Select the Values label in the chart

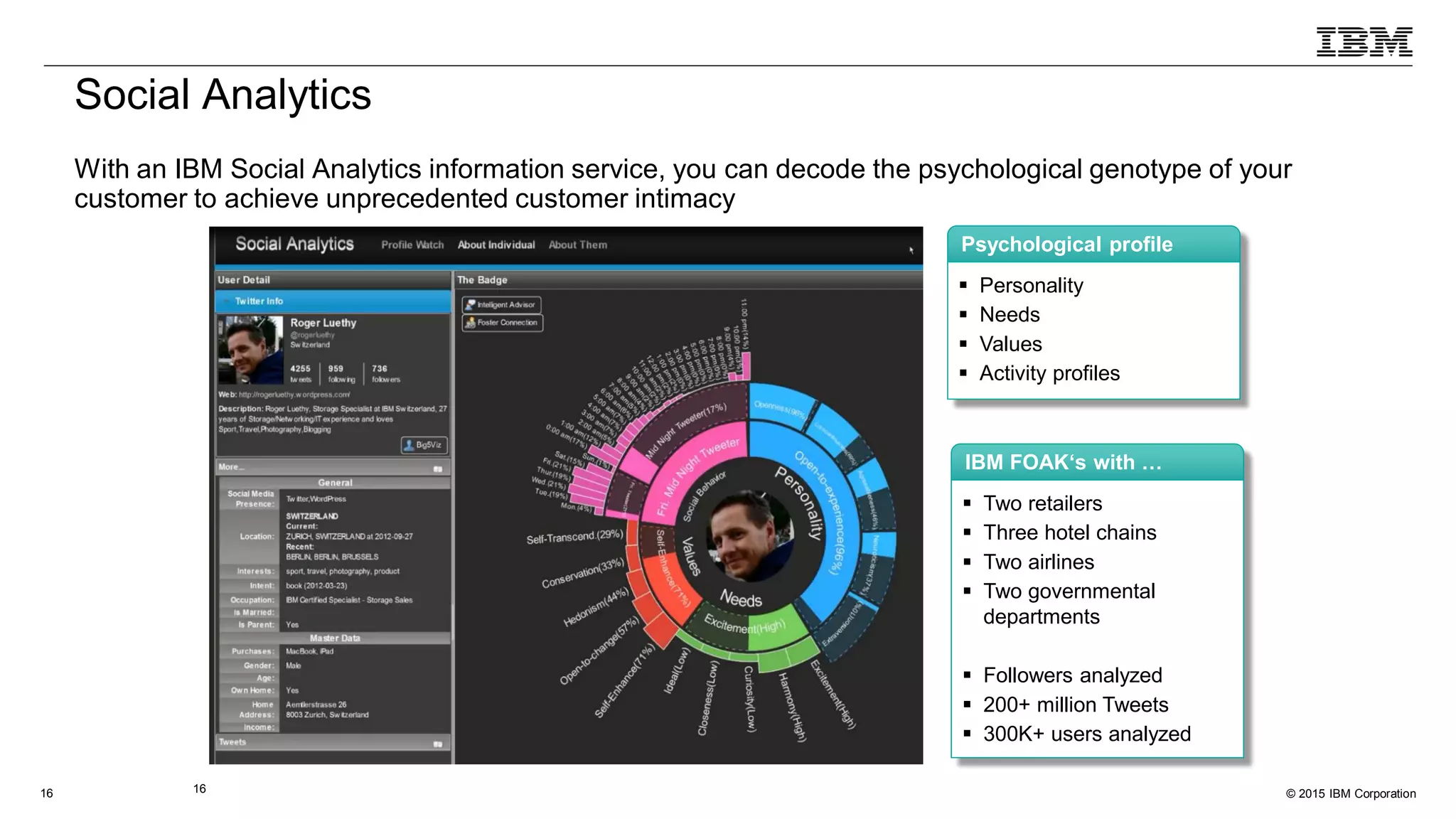[x=691, y=556]
